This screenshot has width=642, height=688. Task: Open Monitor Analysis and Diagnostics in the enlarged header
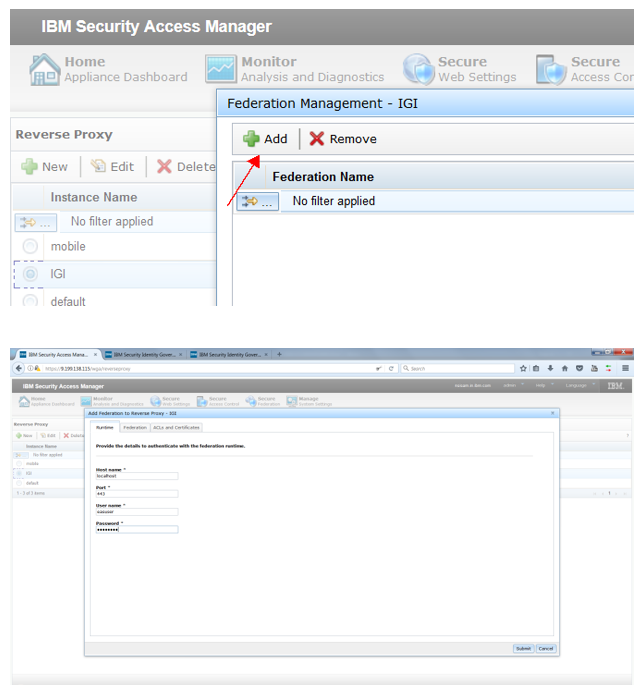294,69
